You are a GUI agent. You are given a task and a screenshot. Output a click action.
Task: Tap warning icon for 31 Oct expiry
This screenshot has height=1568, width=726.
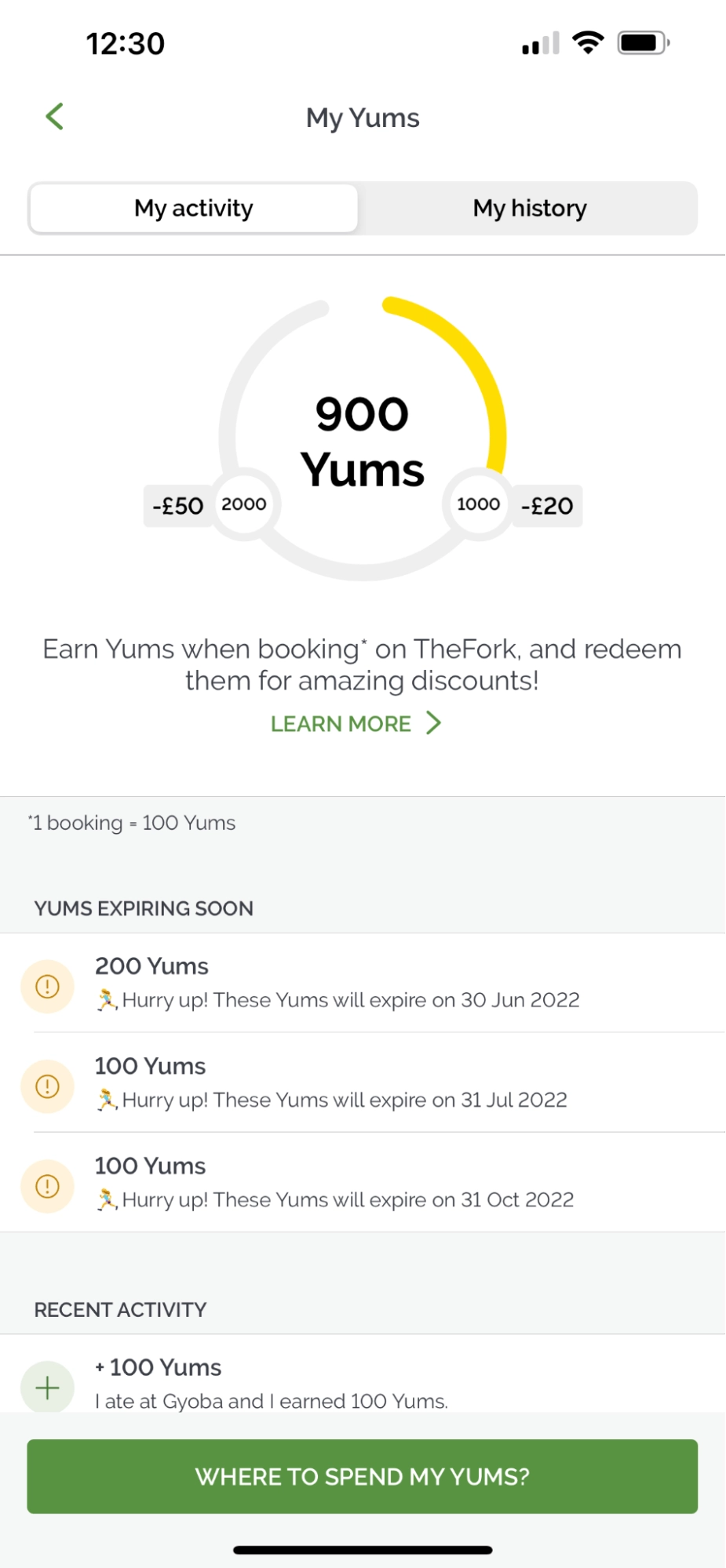[47, 1186]
